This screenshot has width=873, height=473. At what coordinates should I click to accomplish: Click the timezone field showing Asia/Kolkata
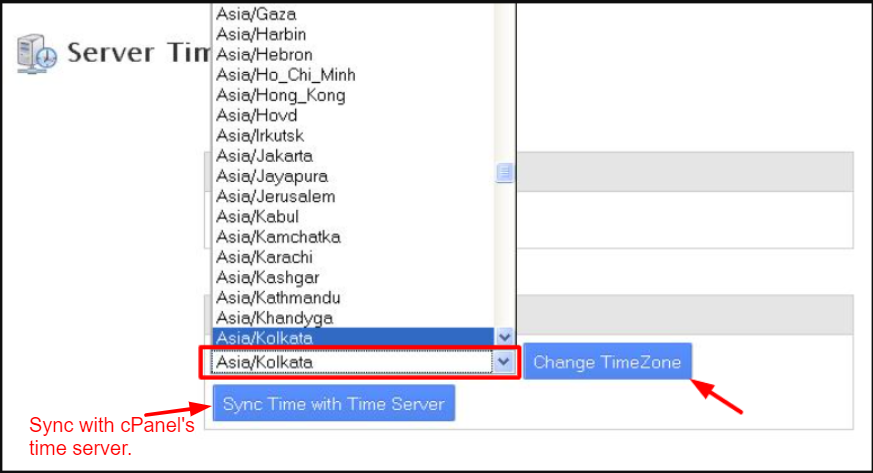pyautogui.click(x=352, y=362)
